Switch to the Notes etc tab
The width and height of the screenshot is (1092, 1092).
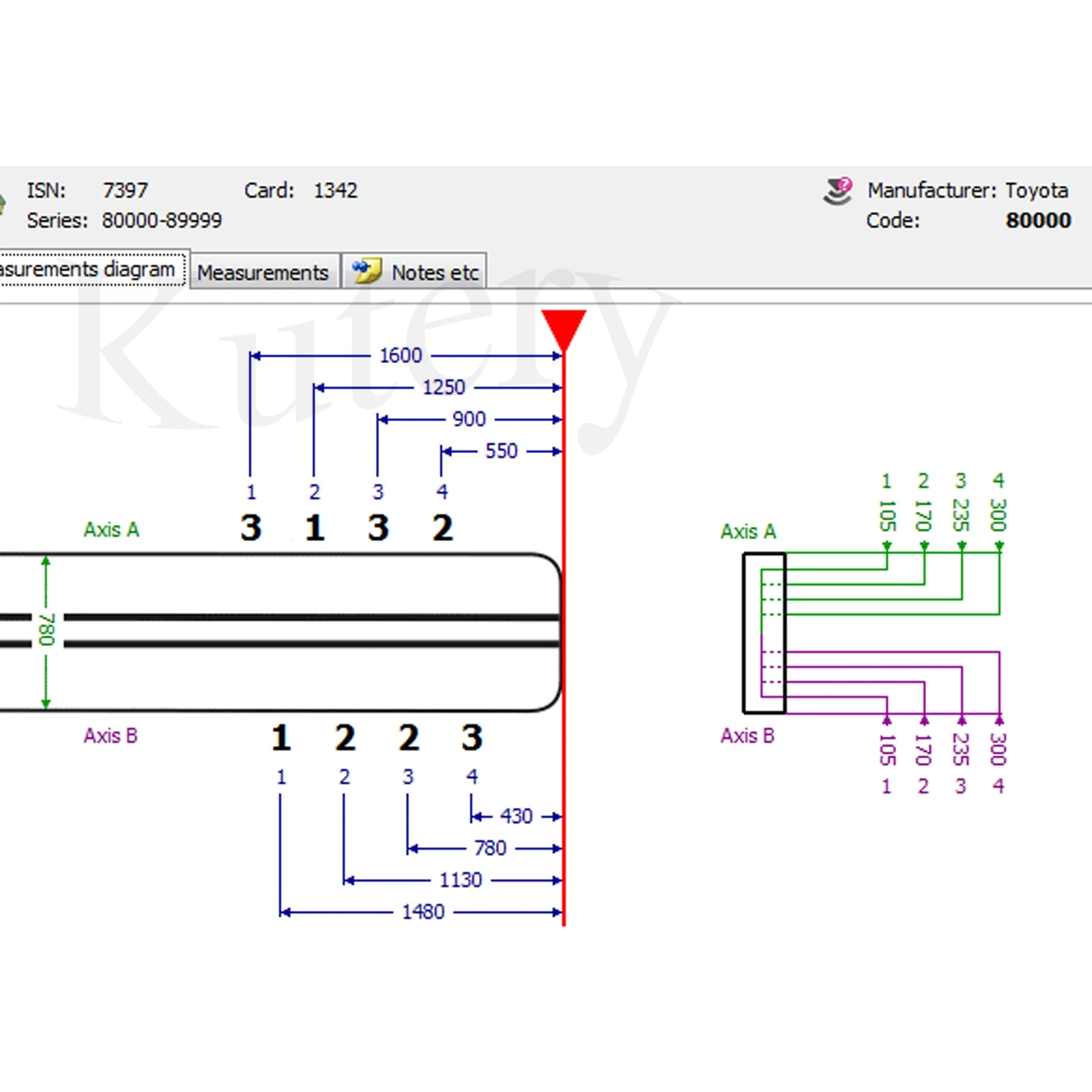(414, 272)
